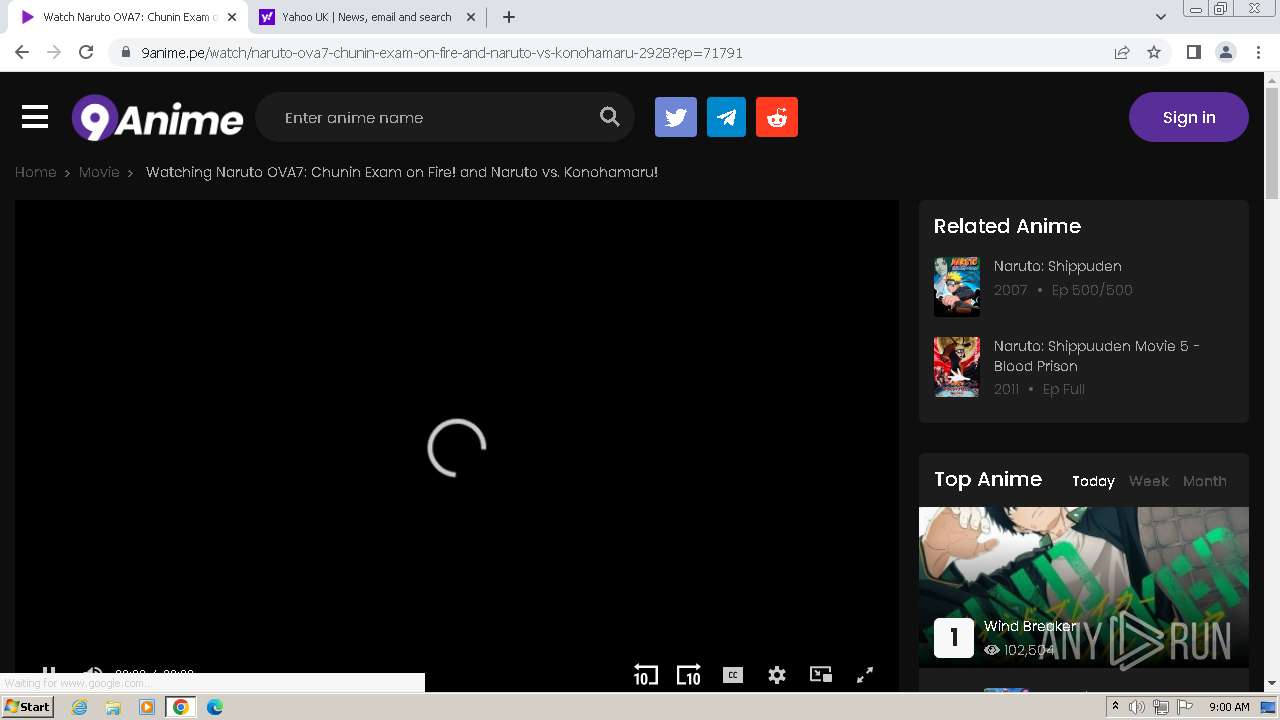Image resolution: width=1280 pixels, height=720 pixels.
Task: Click the 9Anime logo
Action: (x=157, y=118)
